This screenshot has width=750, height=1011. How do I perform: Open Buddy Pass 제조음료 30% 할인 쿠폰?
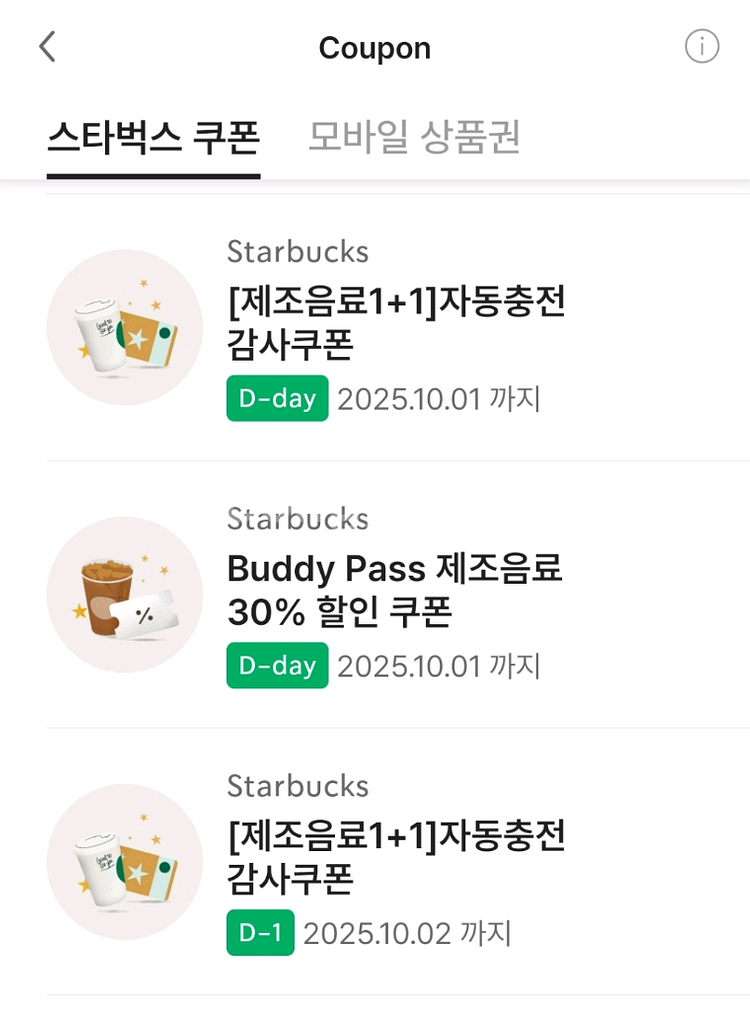(x=394, y=589)
